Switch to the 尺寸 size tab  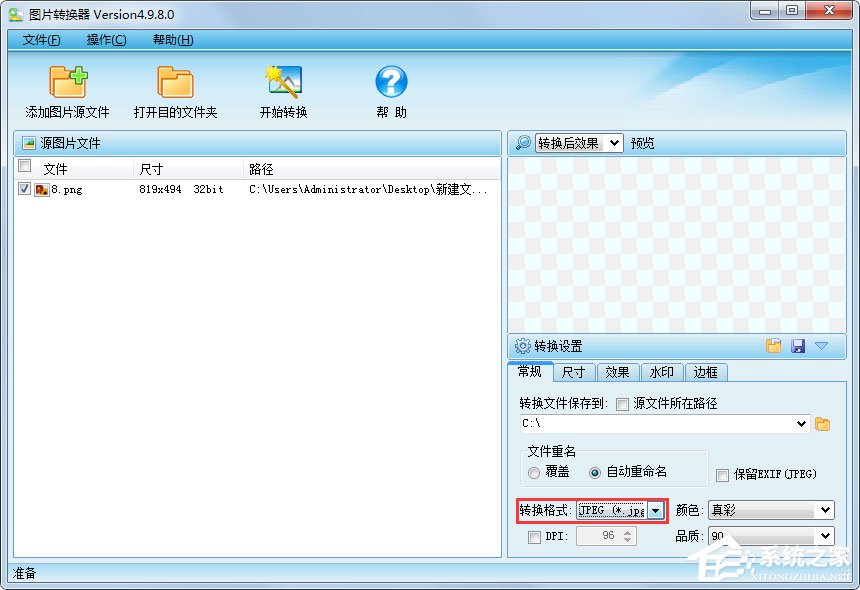click(574, 372)
